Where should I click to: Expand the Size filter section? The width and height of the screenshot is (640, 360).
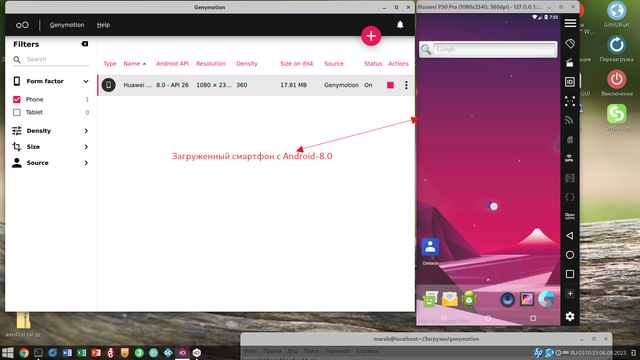click(86, 147)
